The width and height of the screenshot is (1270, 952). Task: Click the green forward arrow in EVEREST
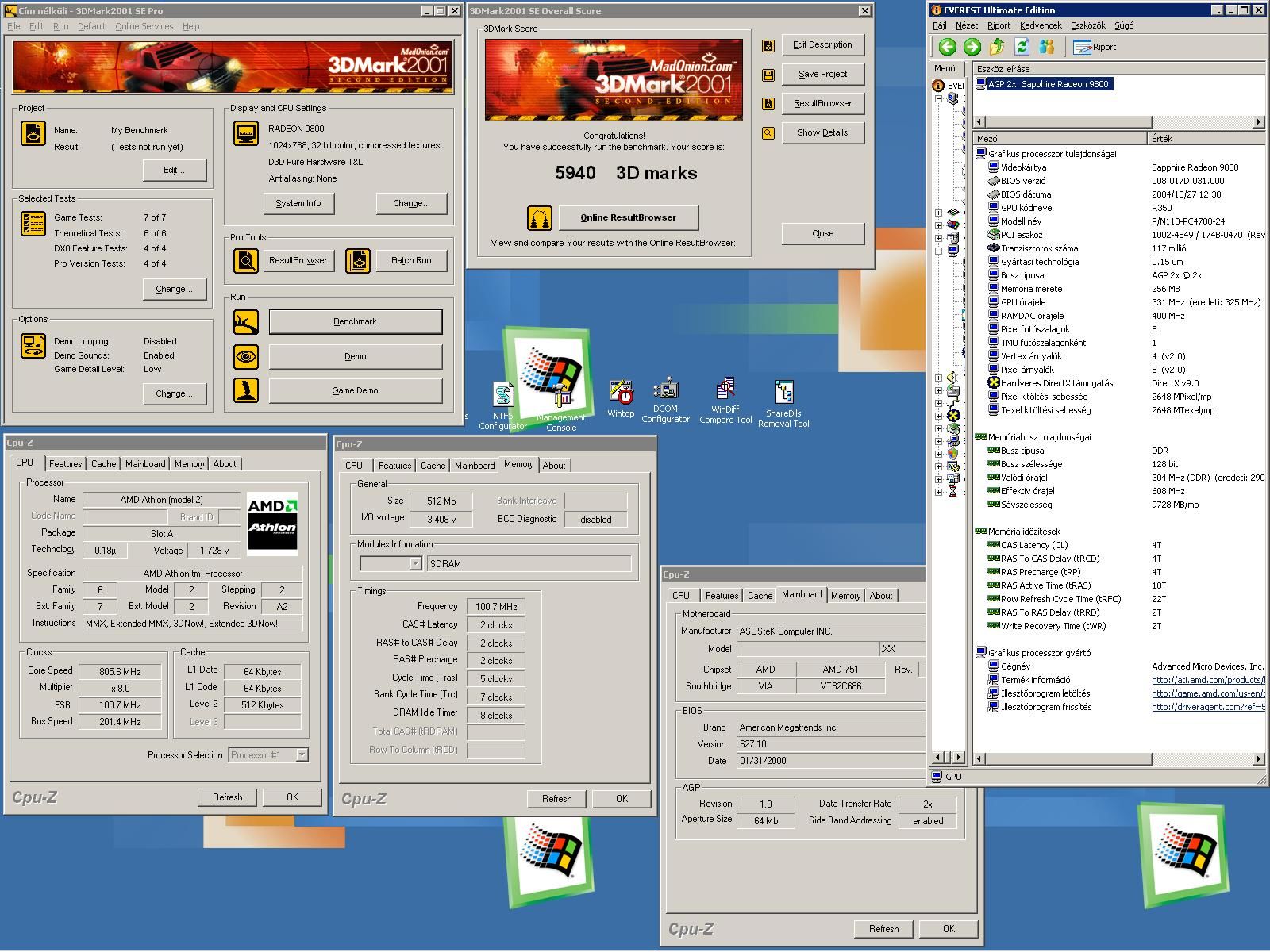pyautogui.click(x=972, y=47)
